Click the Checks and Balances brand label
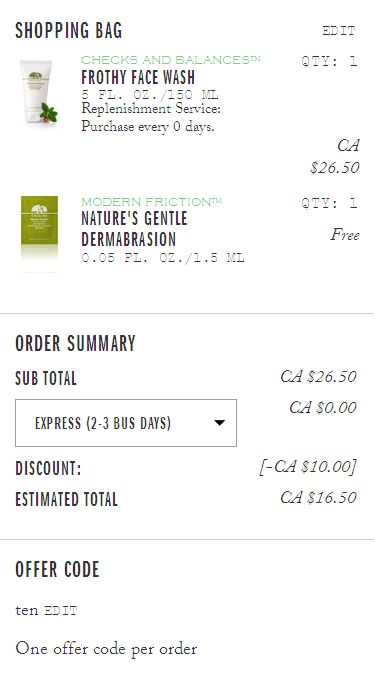The width and height of the screenshot is (375, 679). coord(171,60)
